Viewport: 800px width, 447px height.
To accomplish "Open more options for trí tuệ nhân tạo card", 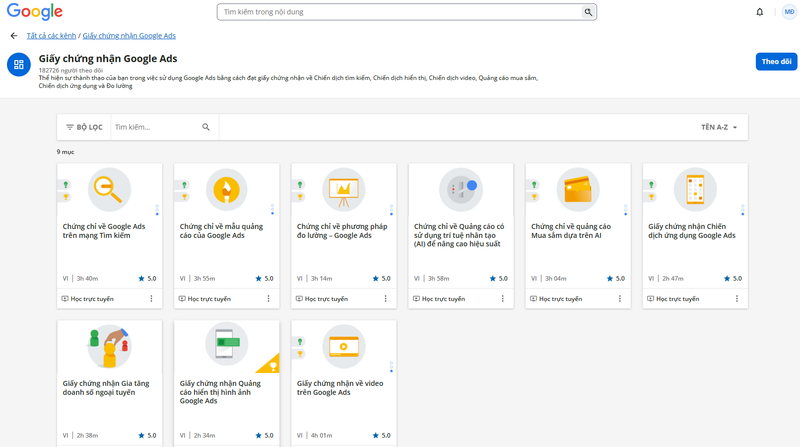I will (x=503, y=299).
